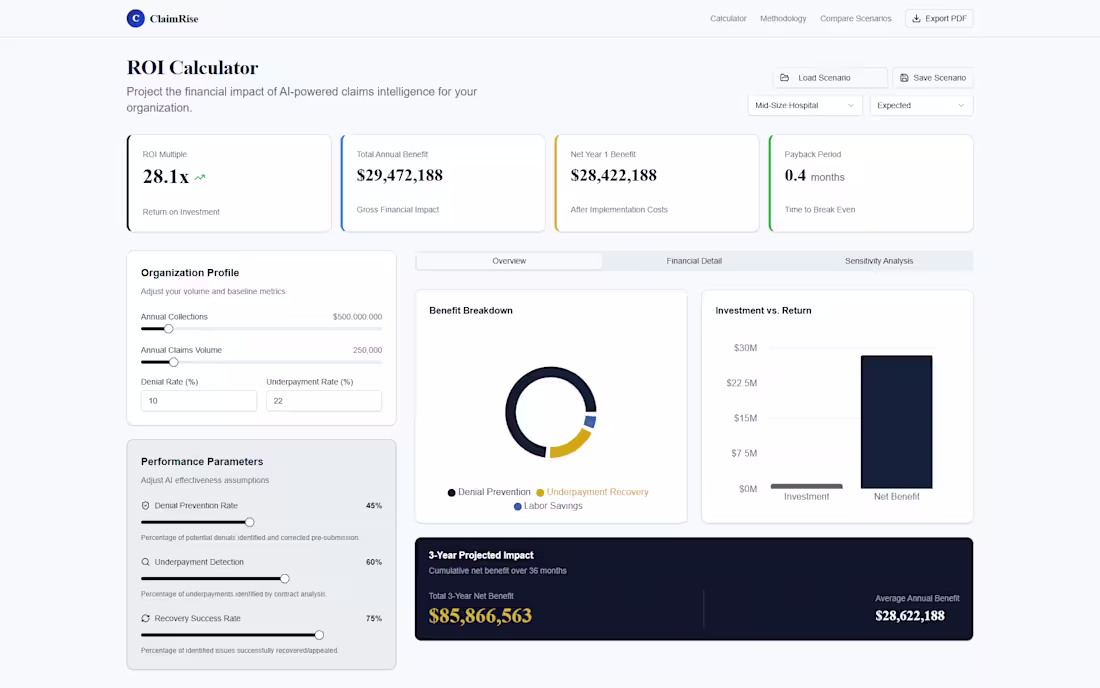Click the 75% Recovery Success Rate value
Image resolution: width=1100 pixels, height=688 pixels.
click(x=374, y=619)
